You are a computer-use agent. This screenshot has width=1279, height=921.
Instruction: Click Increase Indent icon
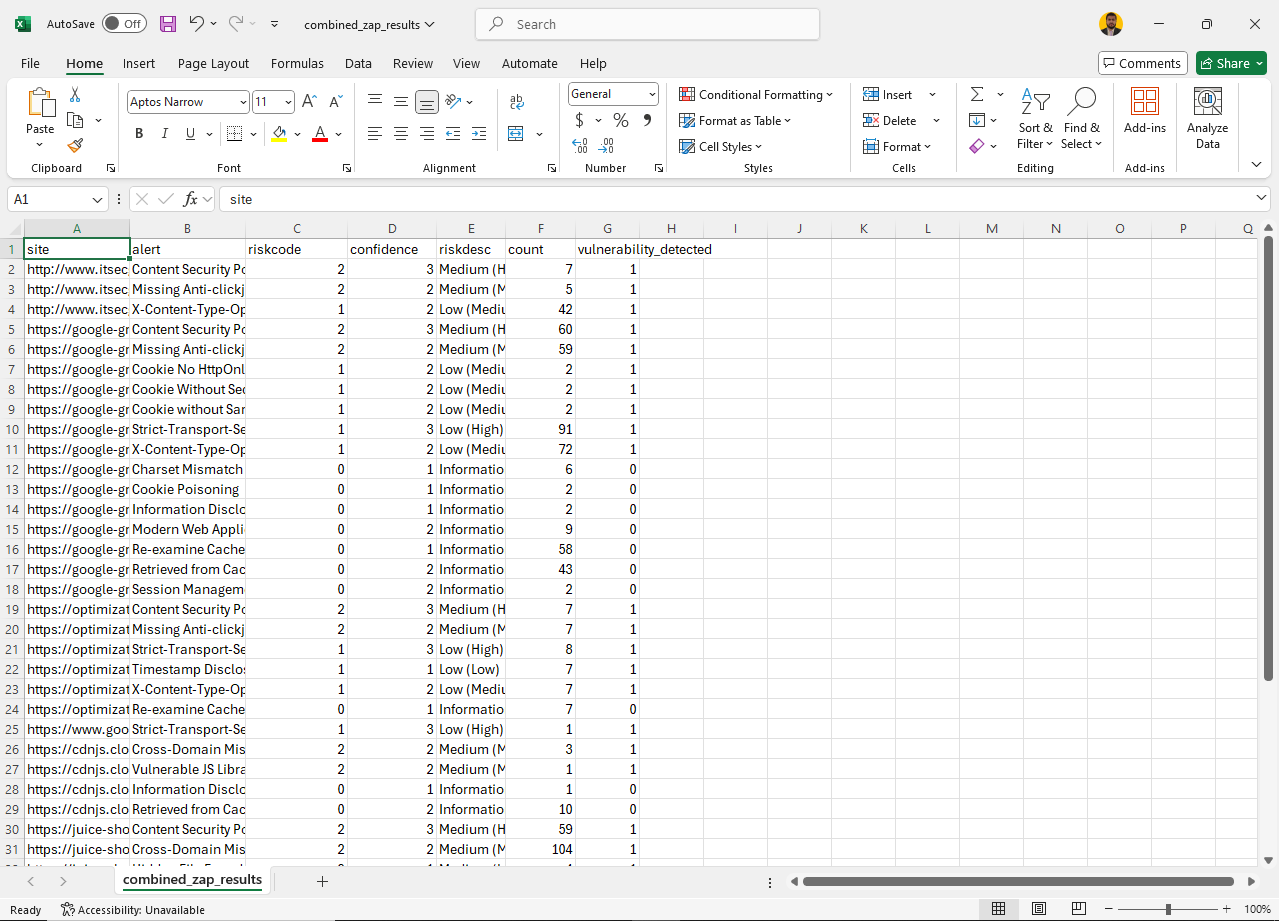[479, 133]
